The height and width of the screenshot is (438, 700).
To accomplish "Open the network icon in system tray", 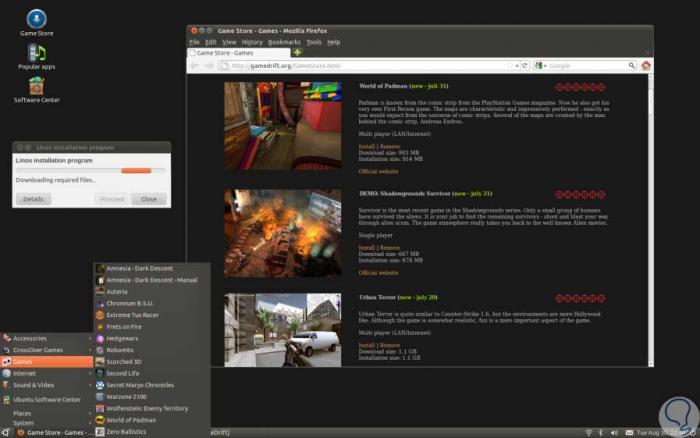I will point(588,432).
